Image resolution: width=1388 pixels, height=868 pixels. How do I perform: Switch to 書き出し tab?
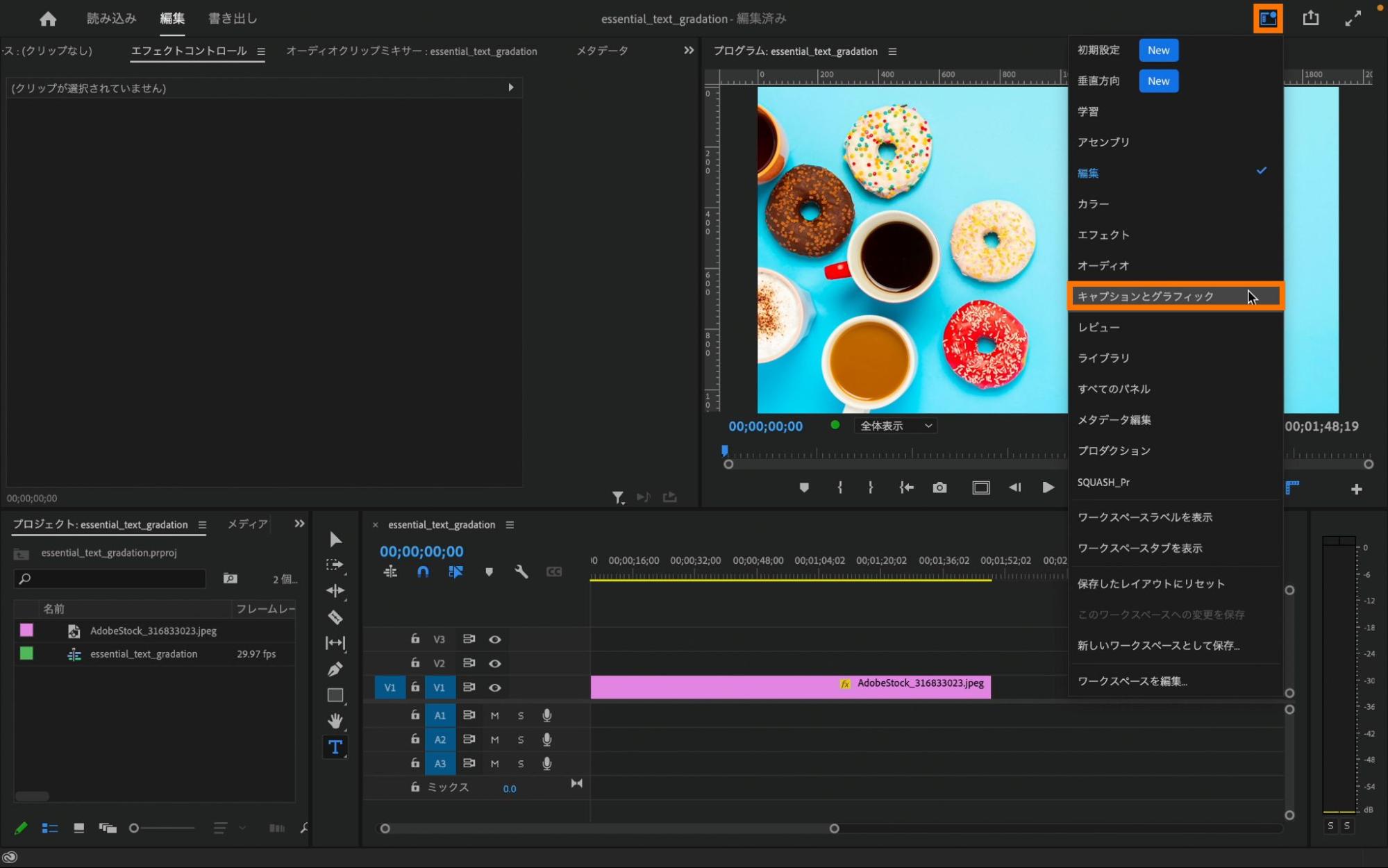233,19
